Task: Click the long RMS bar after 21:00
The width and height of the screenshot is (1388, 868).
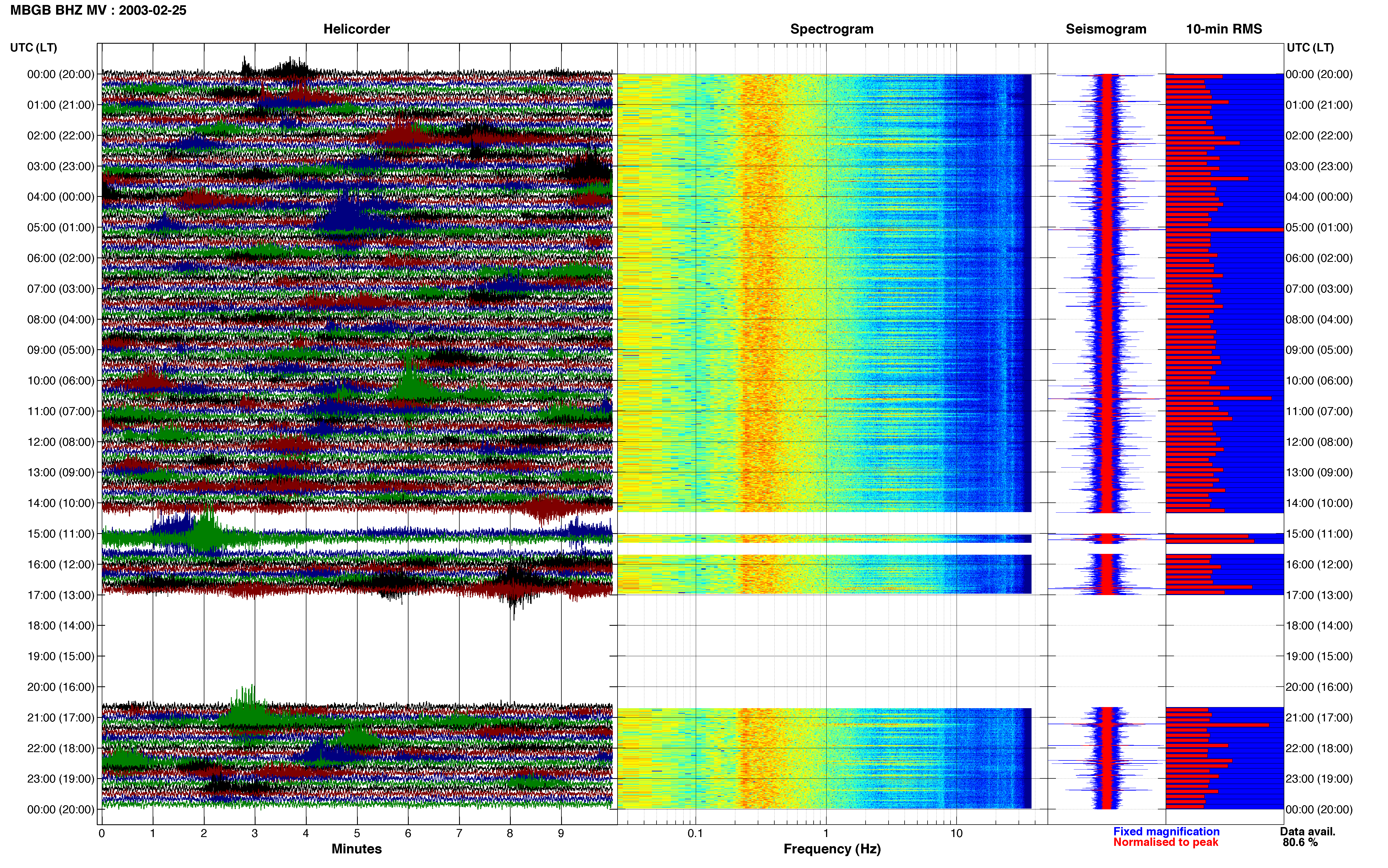Action: coord(1218,725)
